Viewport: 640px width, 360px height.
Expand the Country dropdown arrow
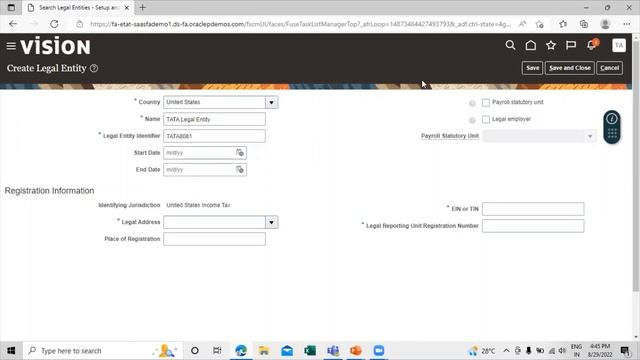click(x=271, y=102)
